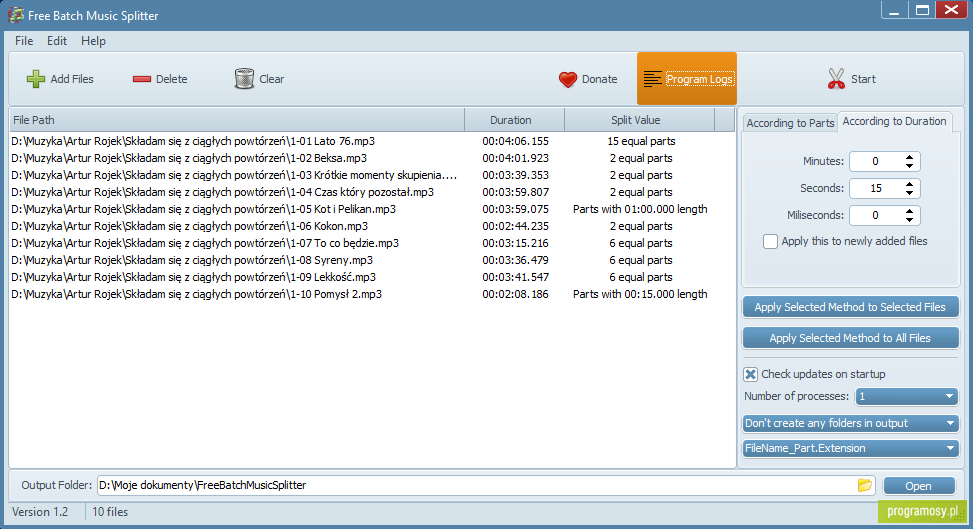Screen dimensions: 973x529
Task: Enable Apply this to newly added files
Action: (770, 242)
